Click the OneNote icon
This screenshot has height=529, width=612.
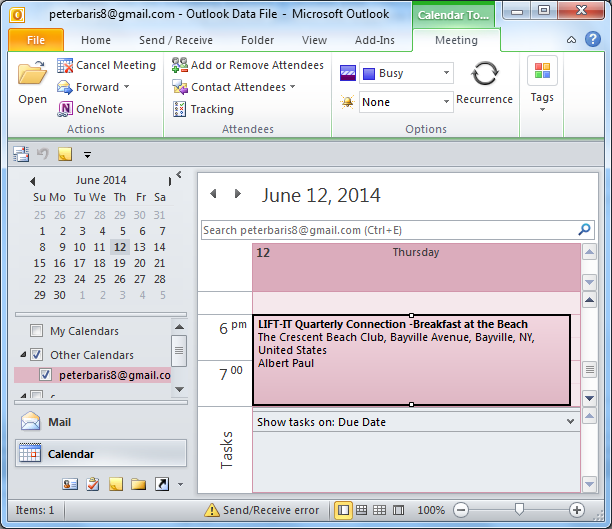65,109
